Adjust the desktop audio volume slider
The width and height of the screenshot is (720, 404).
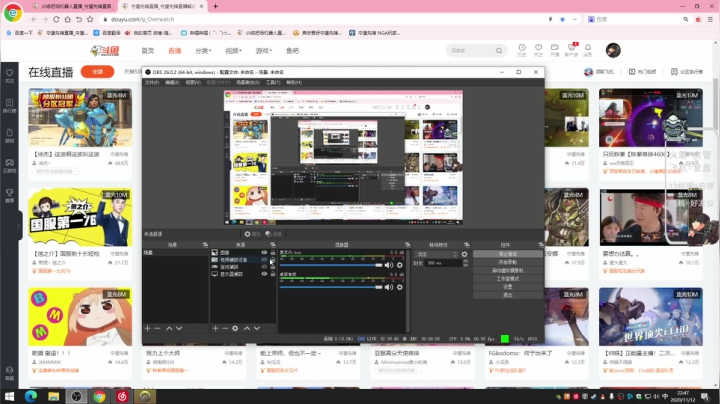coord(331,287)
